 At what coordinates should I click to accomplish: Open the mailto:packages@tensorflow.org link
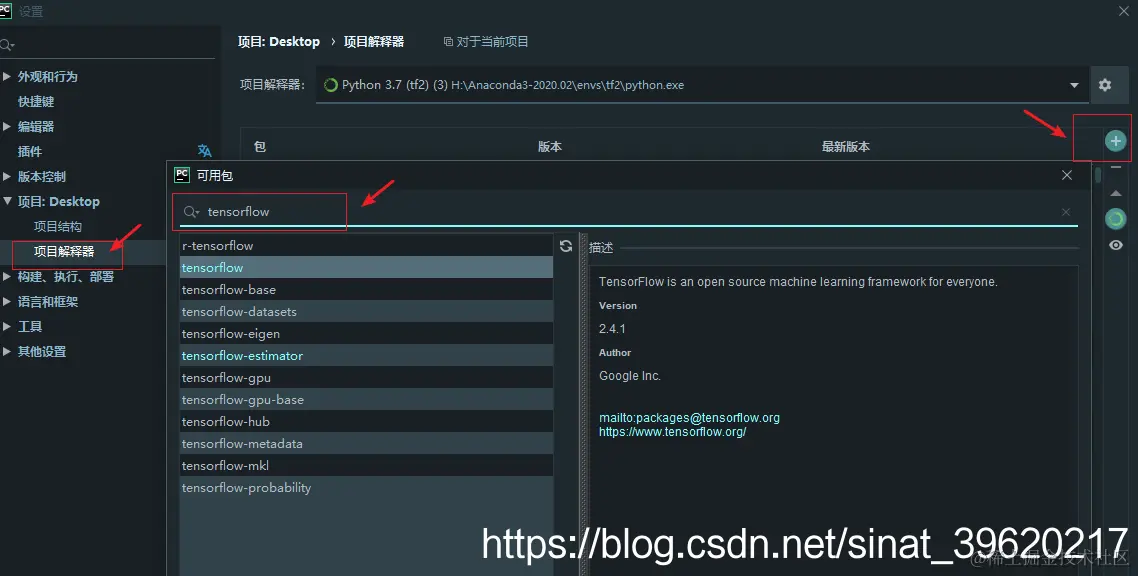click(x=689, y=418)
